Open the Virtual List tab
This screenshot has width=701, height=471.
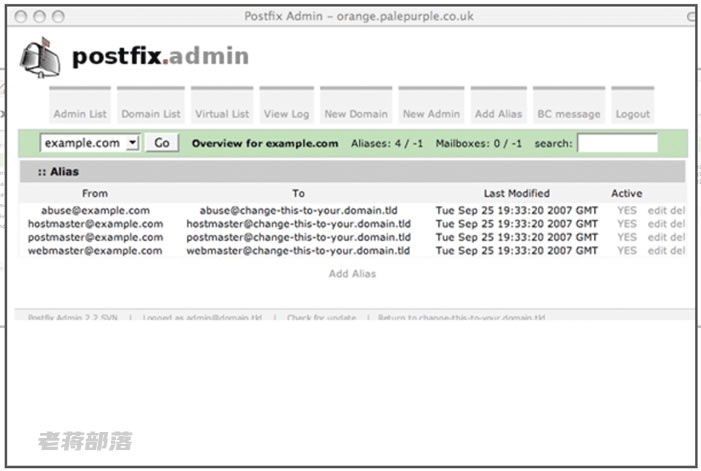(x=222, y=105)
